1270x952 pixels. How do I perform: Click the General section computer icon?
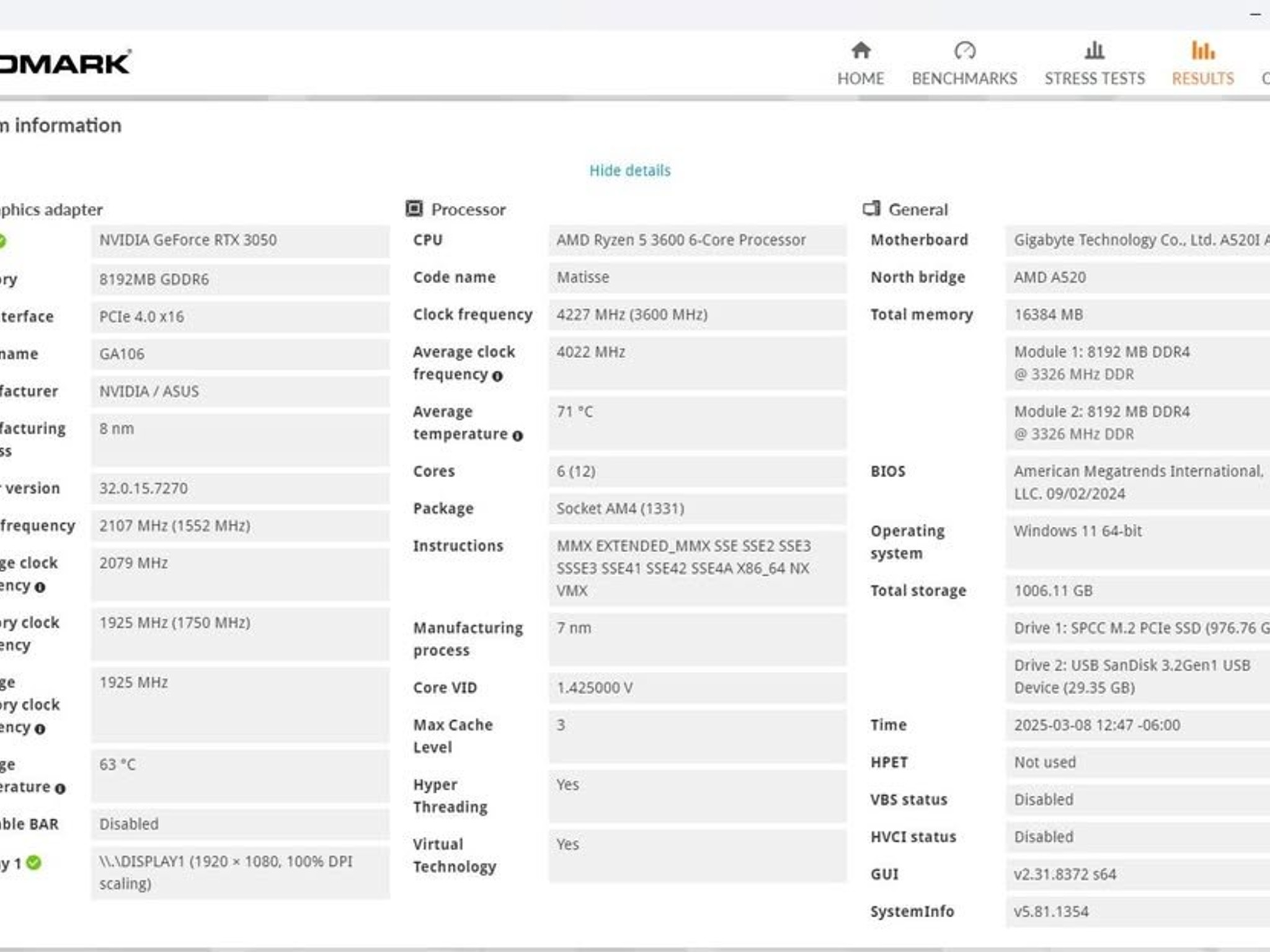pyautogui.click(x=871, y=209)
